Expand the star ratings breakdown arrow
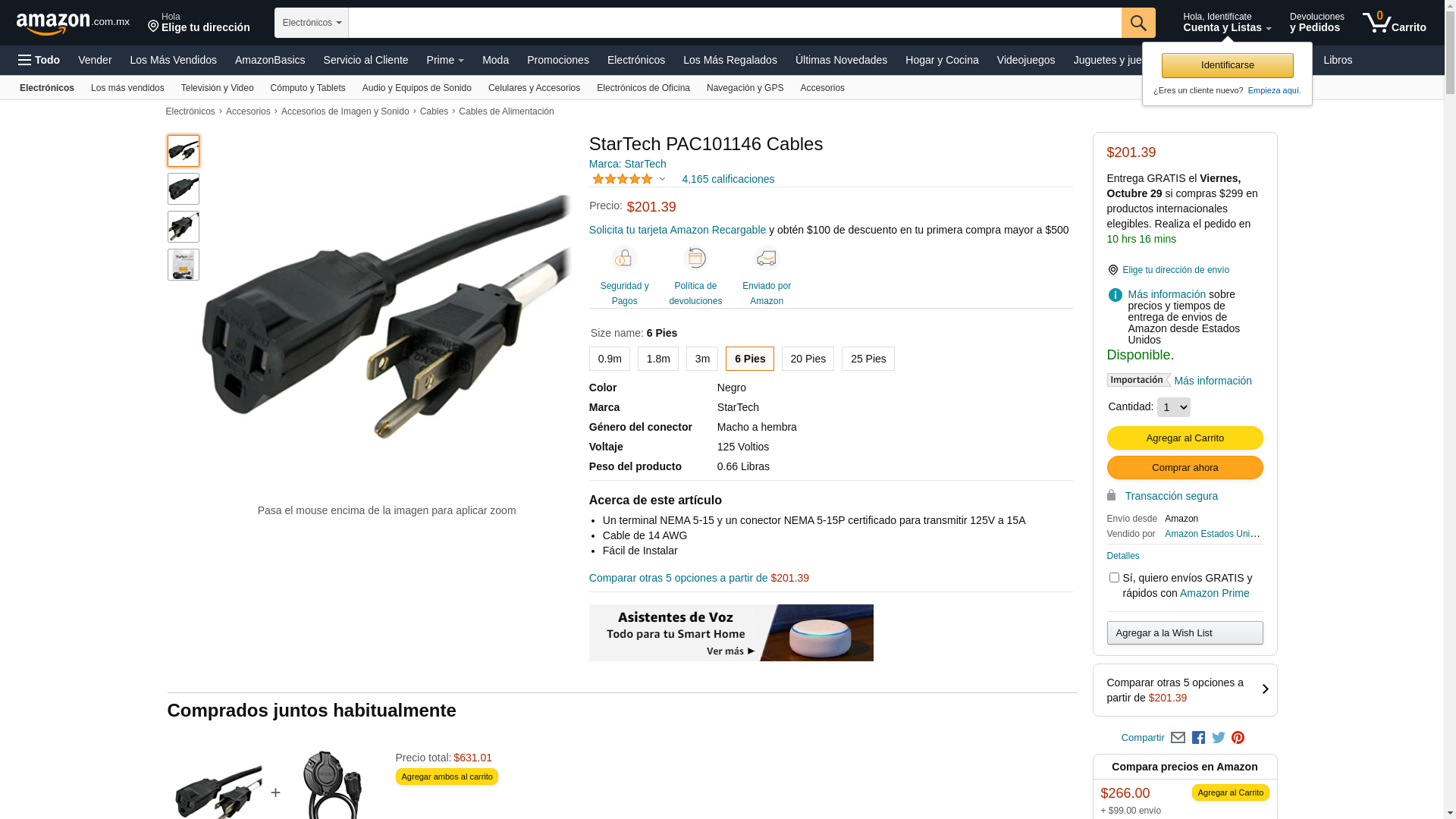This screenshot has height=819, width=1456. tap(662, 180)
